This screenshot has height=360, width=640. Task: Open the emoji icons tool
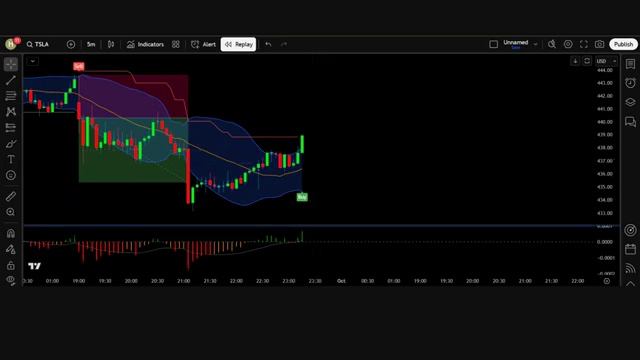click(11, 175)
